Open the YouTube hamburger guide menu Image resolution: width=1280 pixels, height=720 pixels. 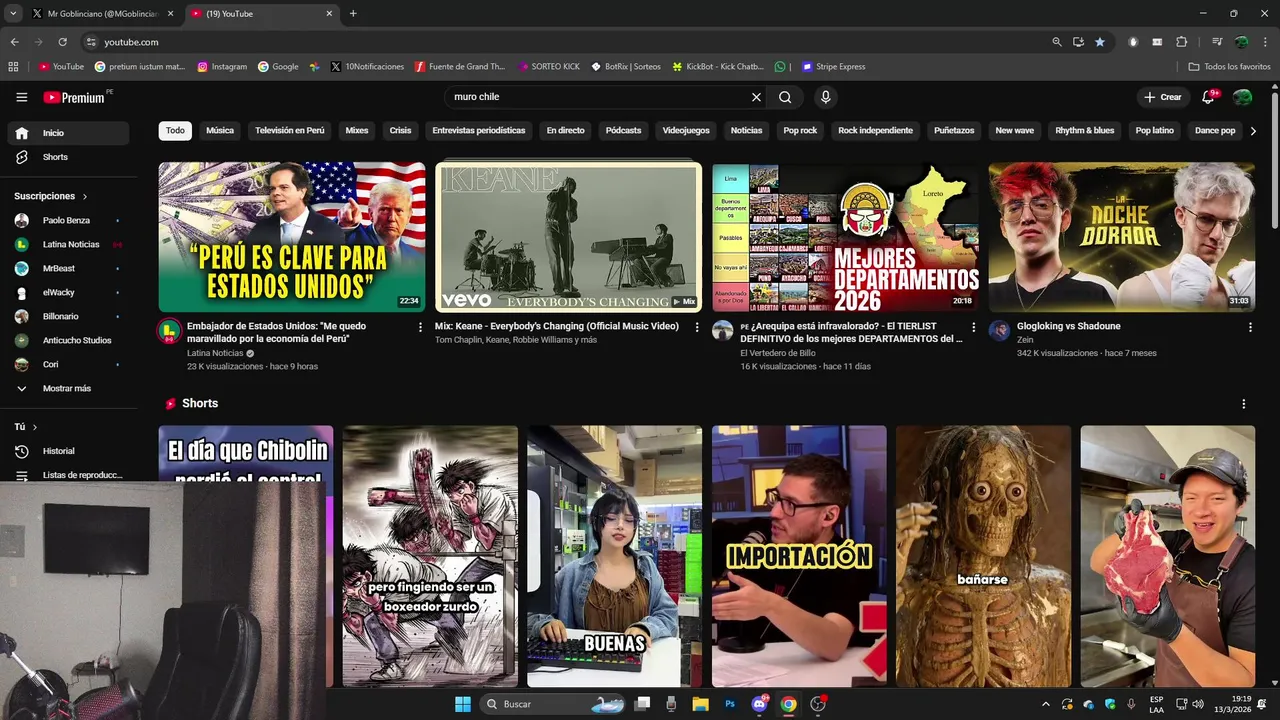pyautogui.click(x=21, y=97)
